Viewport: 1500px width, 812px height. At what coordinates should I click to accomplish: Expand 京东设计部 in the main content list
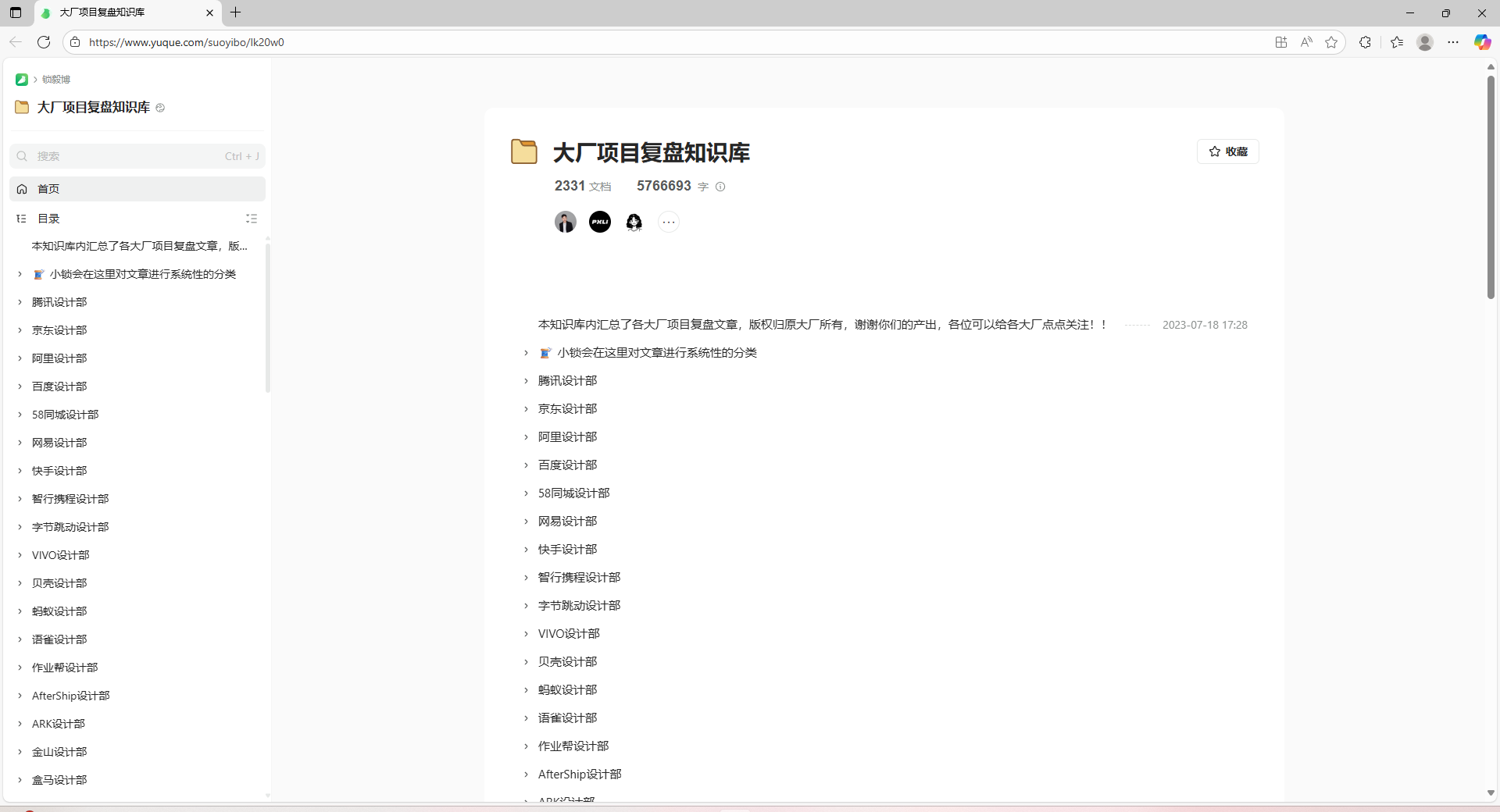click(526, 409)
